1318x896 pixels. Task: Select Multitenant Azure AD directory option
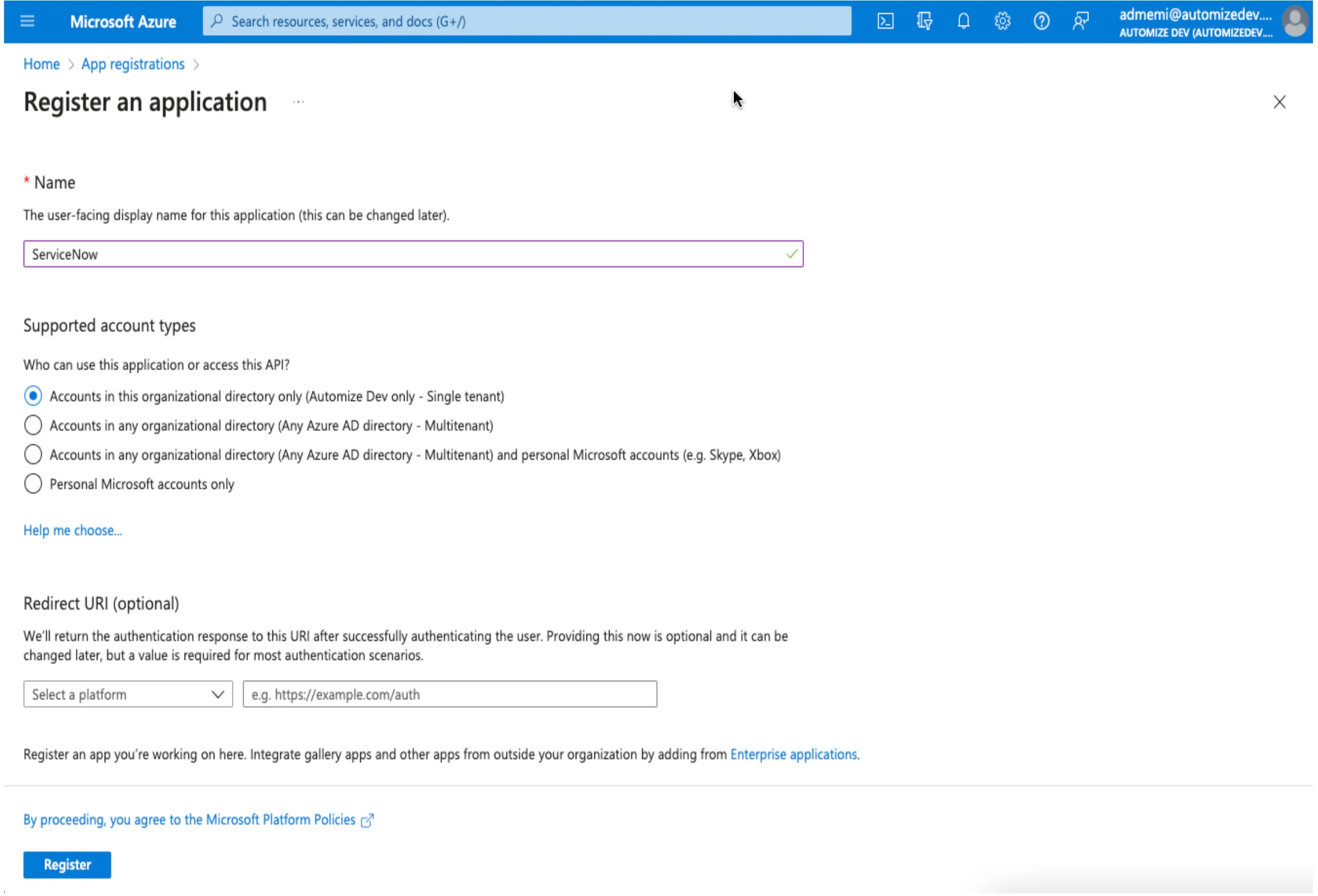tap(33, 425)
